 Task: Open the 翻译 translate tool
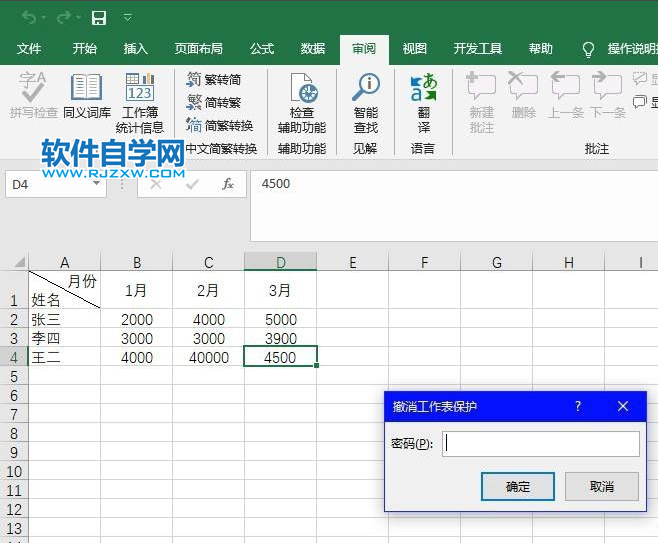click(x=423, y=103)
